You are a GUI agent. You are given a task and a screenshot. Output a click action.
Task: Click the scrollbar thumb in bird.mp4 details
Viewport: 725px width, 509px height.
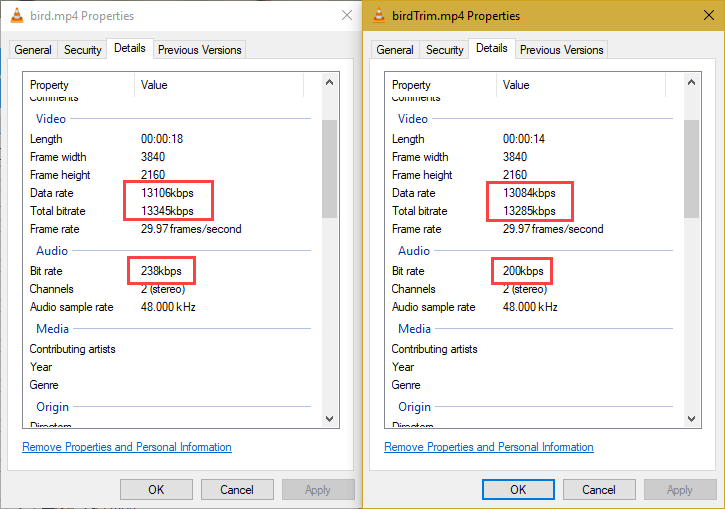pyautogui.click(x=330, y=167)
